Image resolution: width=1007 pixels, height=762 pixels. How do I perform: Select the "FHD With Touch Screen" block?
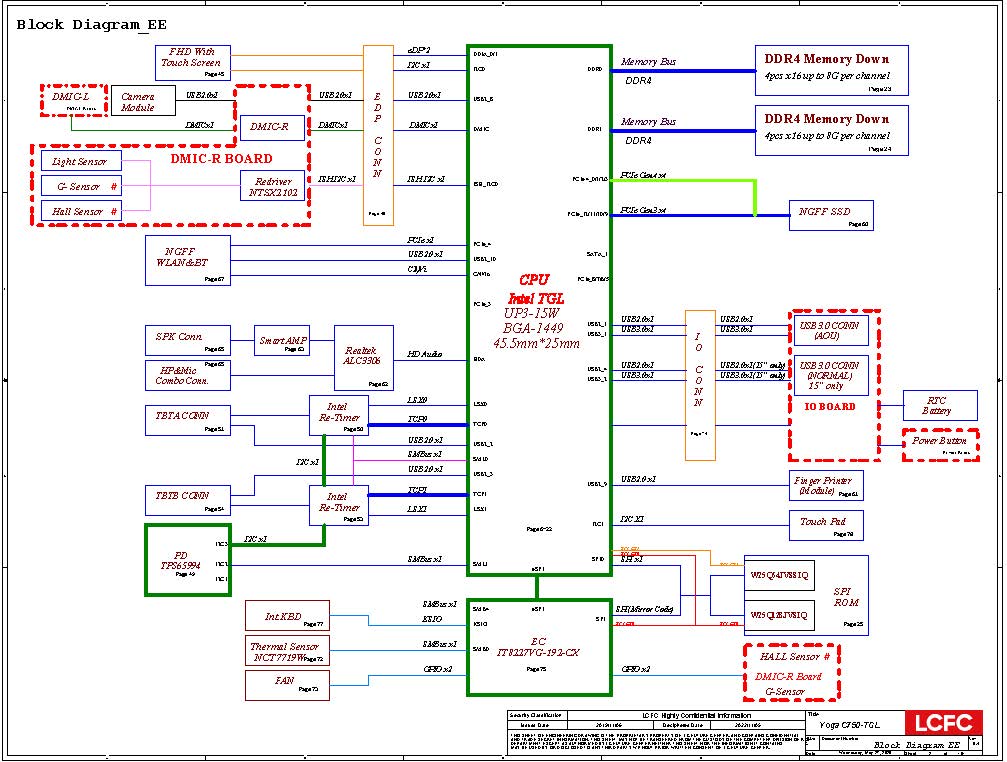[x=193, y=62]
